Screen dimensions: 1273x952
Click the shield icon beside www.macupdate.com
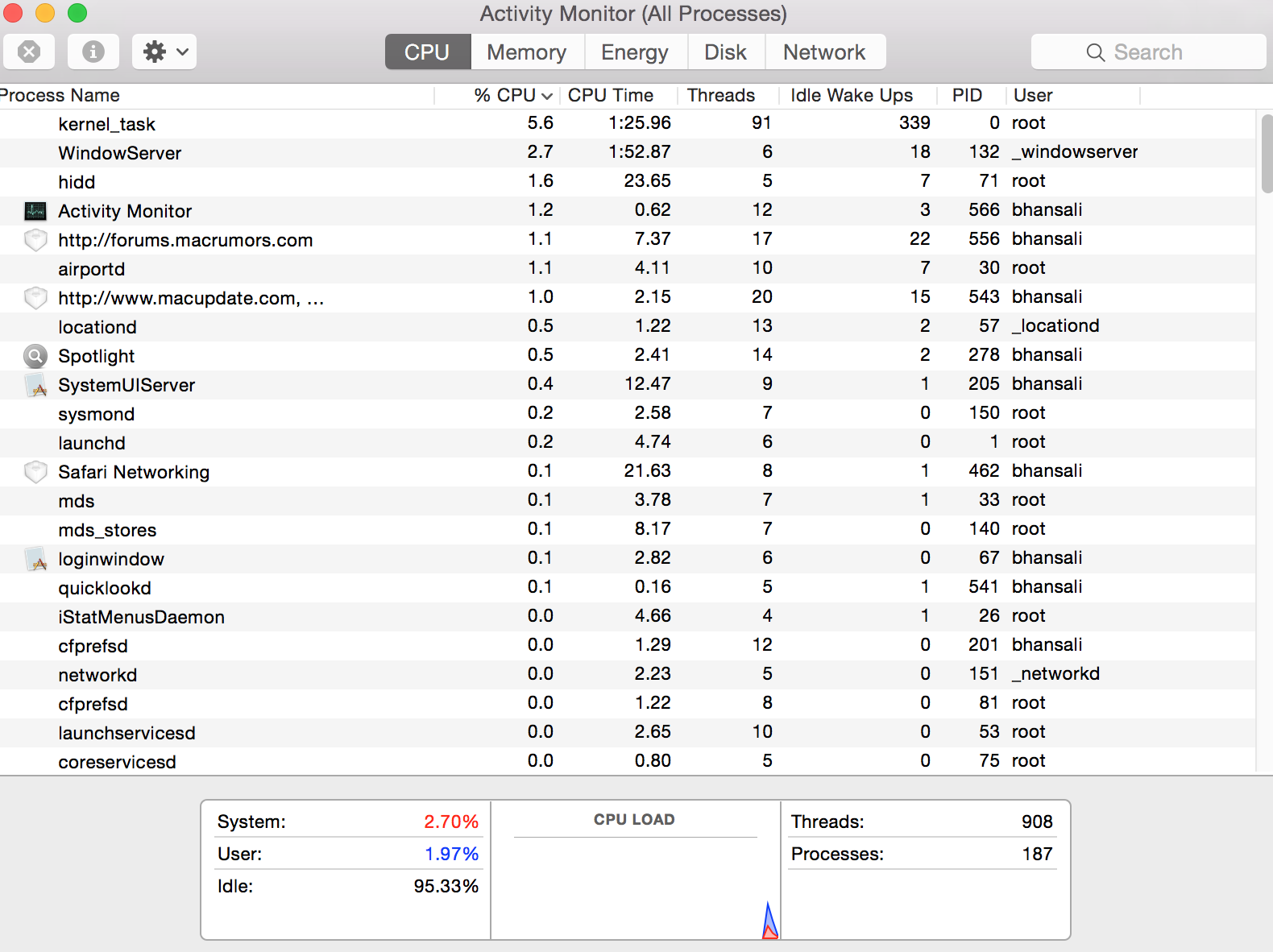[35, 298]
